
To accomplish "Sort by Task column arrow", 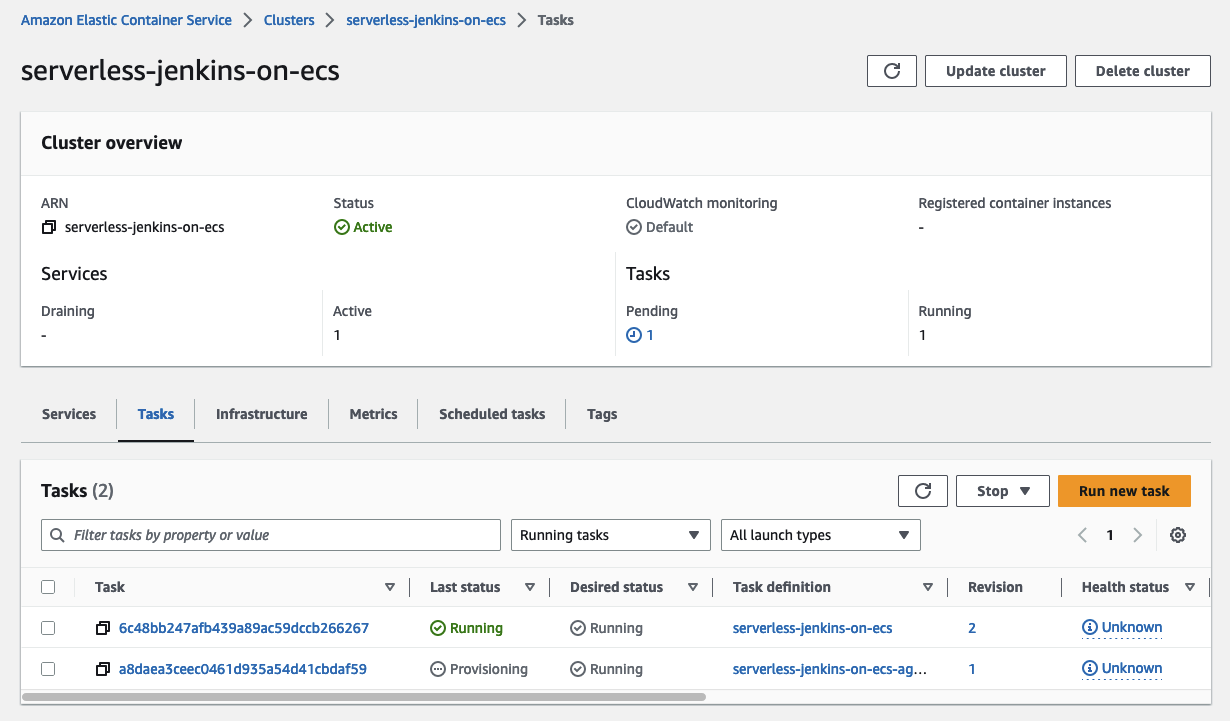I will click(x=390, y=588).
